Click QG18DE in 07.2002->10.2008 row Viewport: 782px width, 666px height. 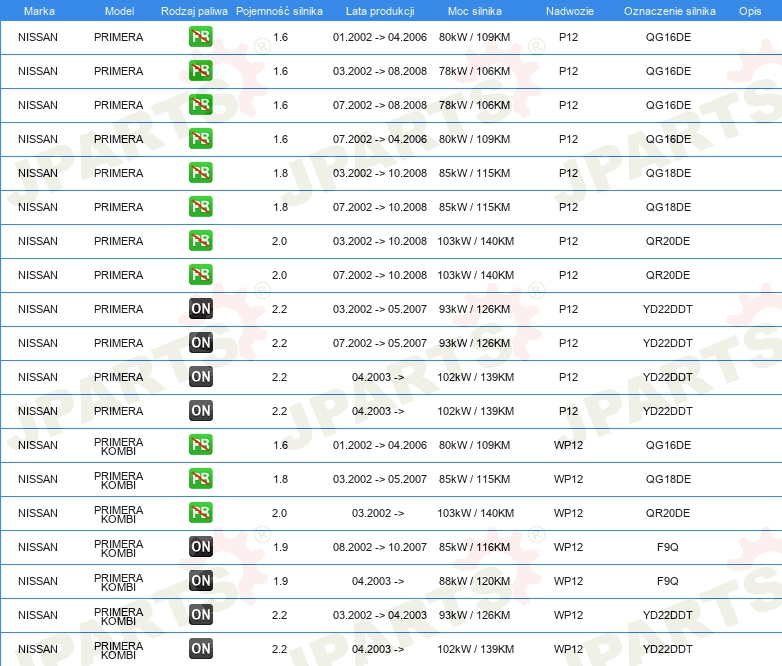click(668, 207)
